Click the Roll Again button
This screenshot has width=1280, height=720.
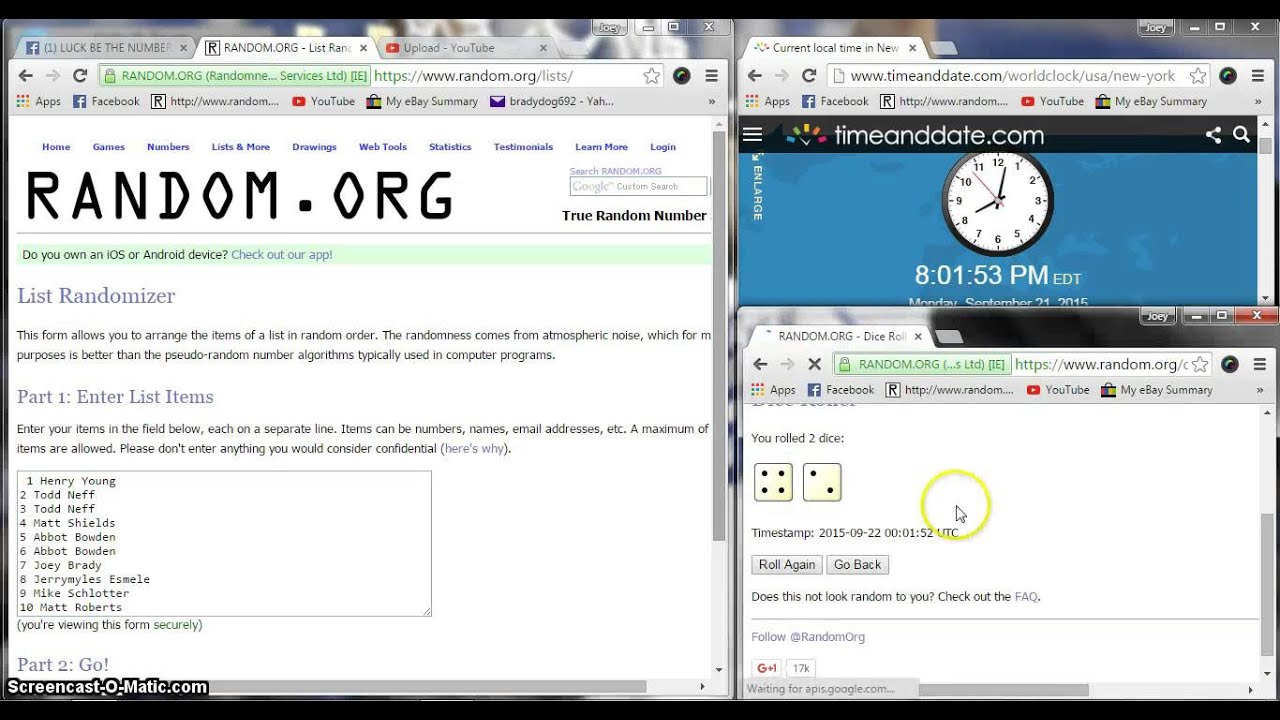pos(787,565)
